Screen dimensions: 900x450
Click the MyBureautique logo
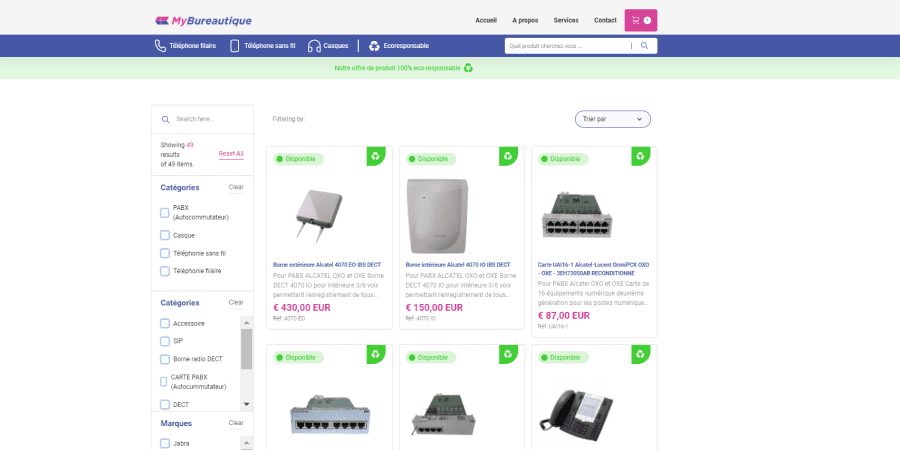tap(203, 21)
